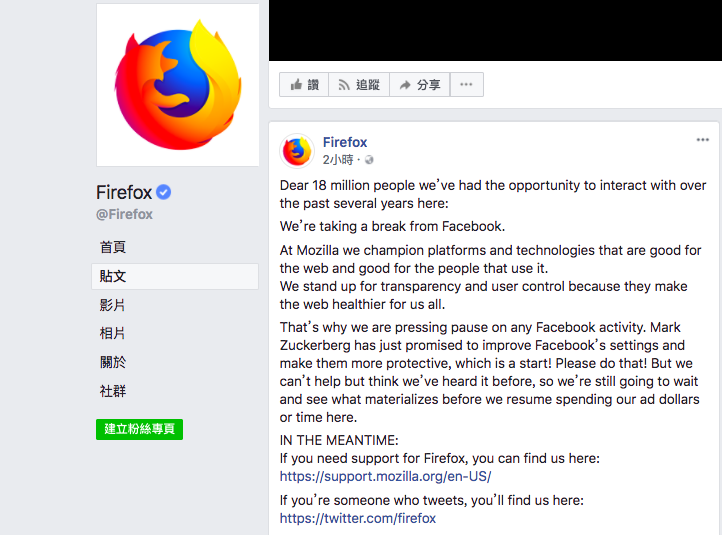Open the post's options ellipsis menu
Image resolution: width=722 pixels, height=535 pixels.
(703, 140)
